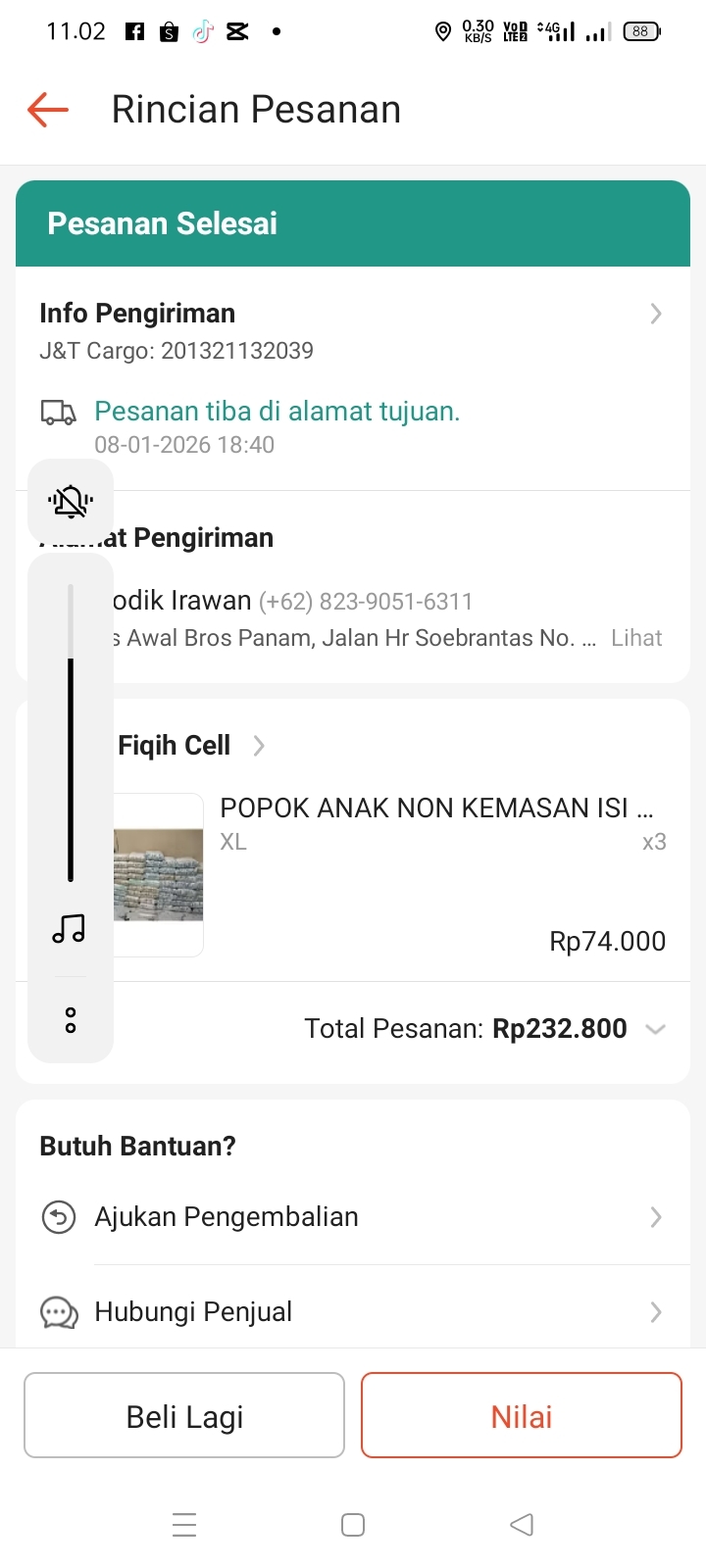The height and width of the screenshot is (1568, 706).
Task: Tap the delivery truck icon
Action: pos(58,413)
